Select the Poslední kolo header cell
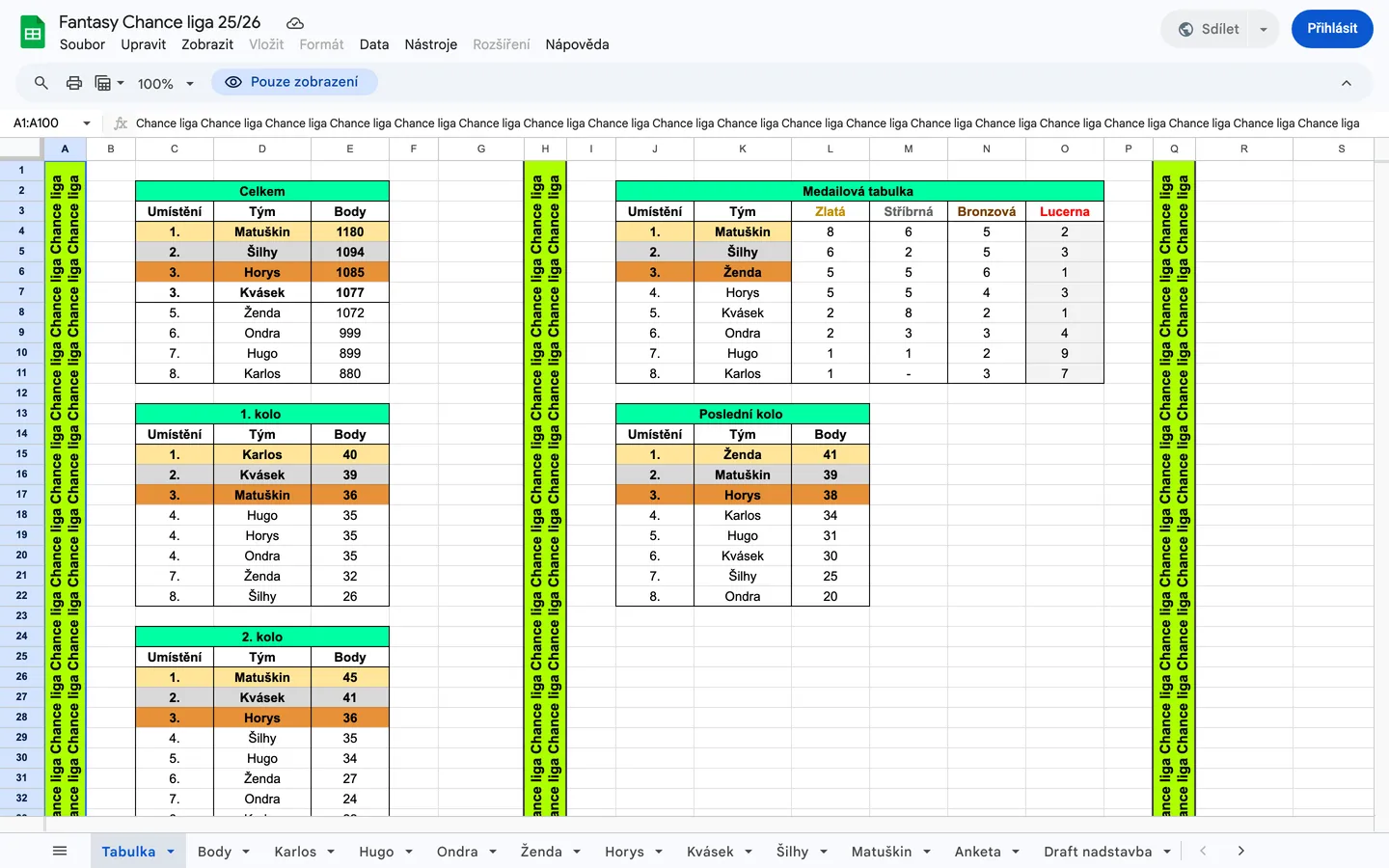This screenshot has height=868, width=1389. click(743, 414)
